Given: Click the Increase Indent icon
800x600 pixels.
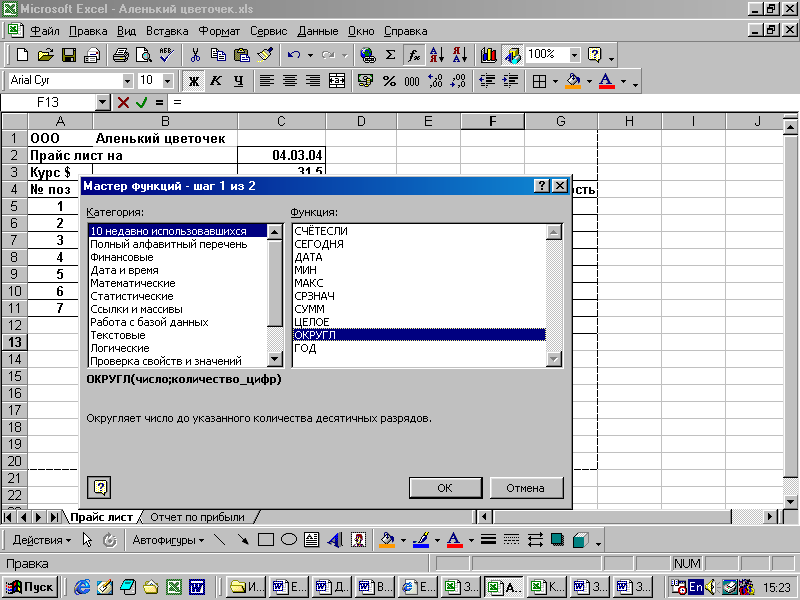Looking at the screenshot, I should pos(510,81).
